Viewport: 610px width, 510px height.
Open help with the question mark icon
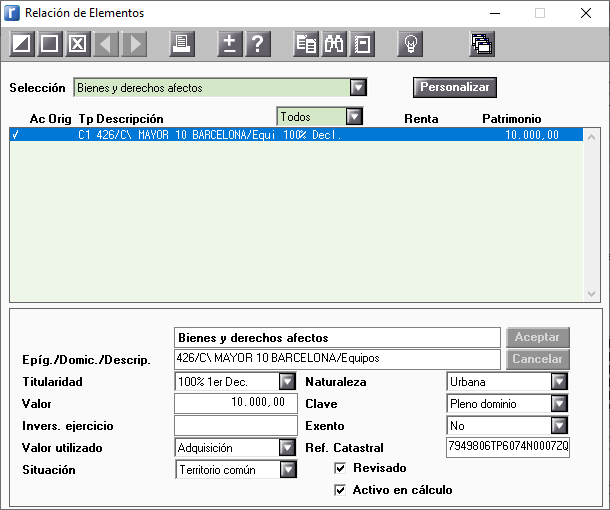tap(258, 44)
